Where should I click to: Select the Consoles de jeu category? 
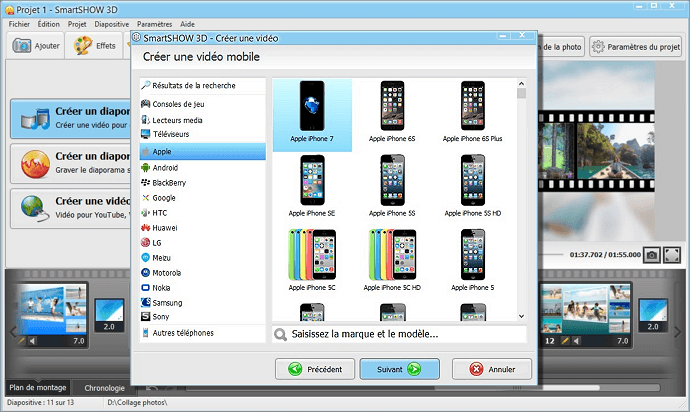click(x=203, y=104)
